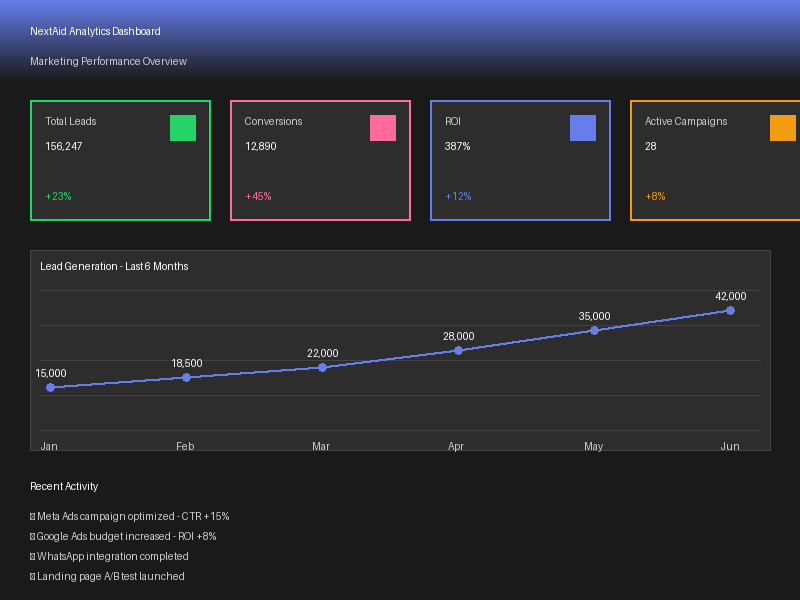
Task: Select the +12% ROI growth label
Action: tap(459, 196)
